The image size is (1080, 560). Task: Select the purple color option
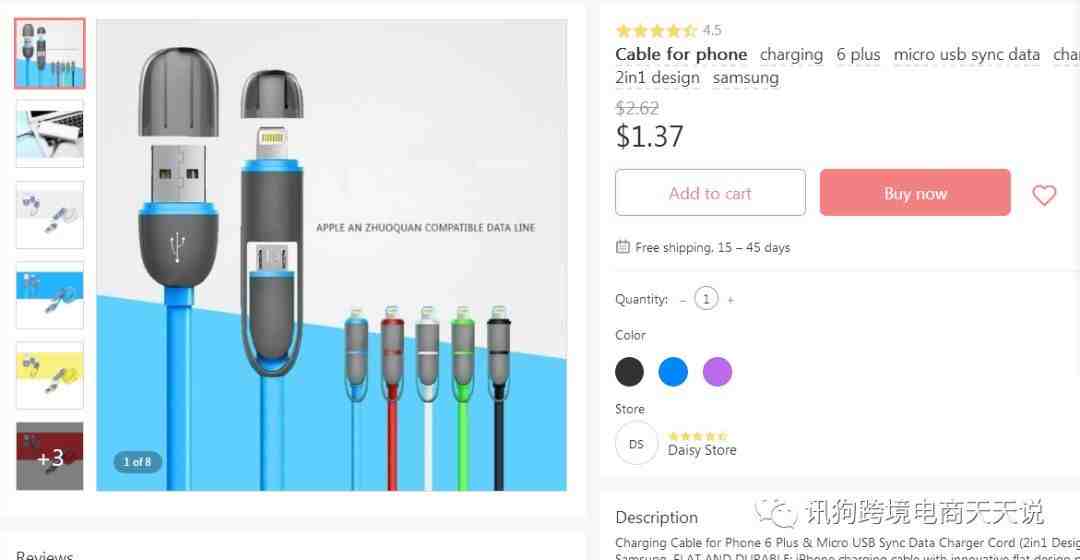pyautogui.click(x=717, y=372)
